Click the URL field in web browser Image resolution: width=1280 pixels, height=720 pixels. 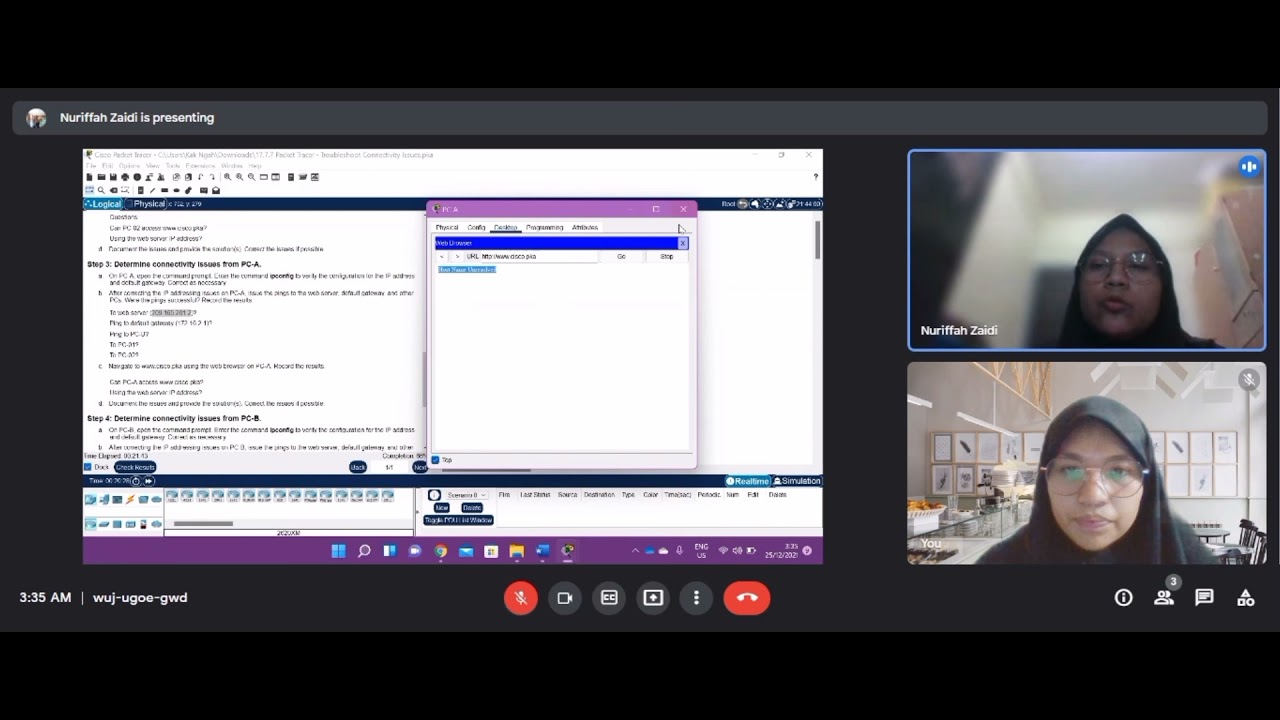coord(538,257)
